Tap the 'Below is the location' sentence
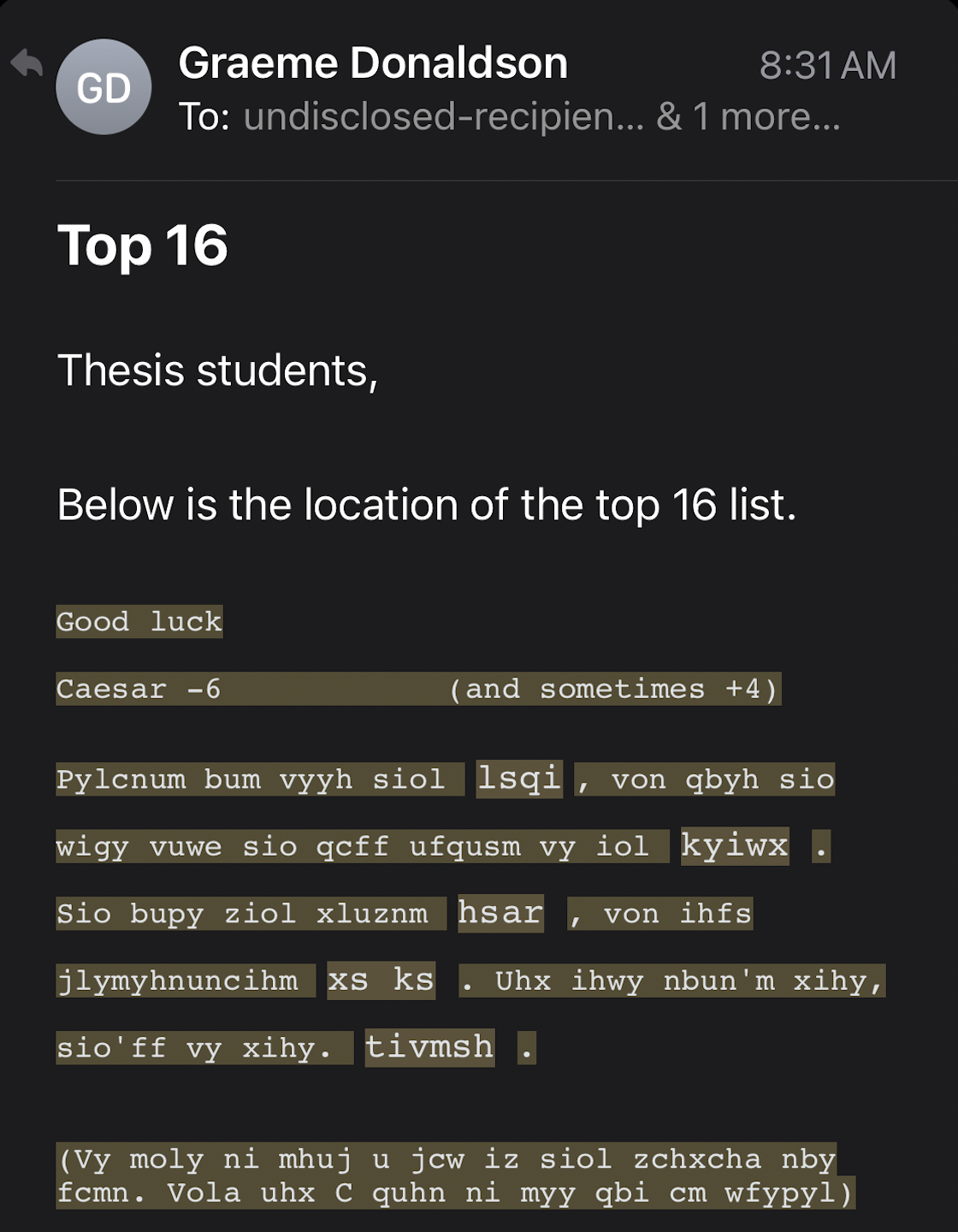Viewport: 958px width, 1232px height. pos(427,505)
